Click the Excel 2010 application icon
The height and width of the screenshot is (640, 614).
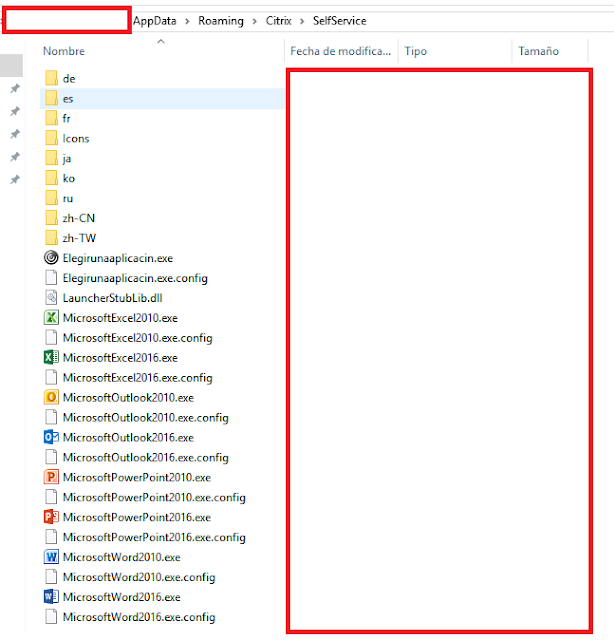(51, 318)
